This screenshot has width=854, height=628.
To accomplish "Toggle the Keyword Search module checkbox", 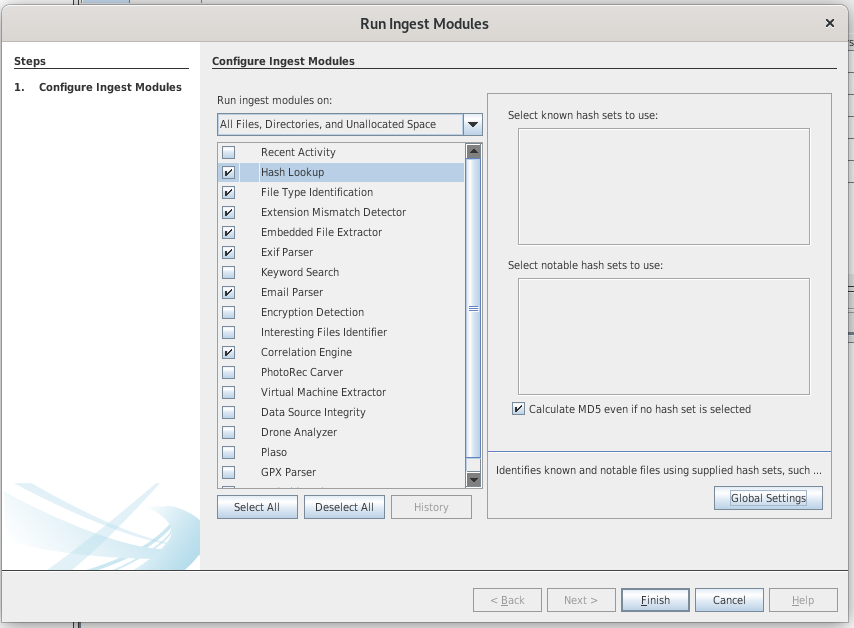I will [229, 273].
